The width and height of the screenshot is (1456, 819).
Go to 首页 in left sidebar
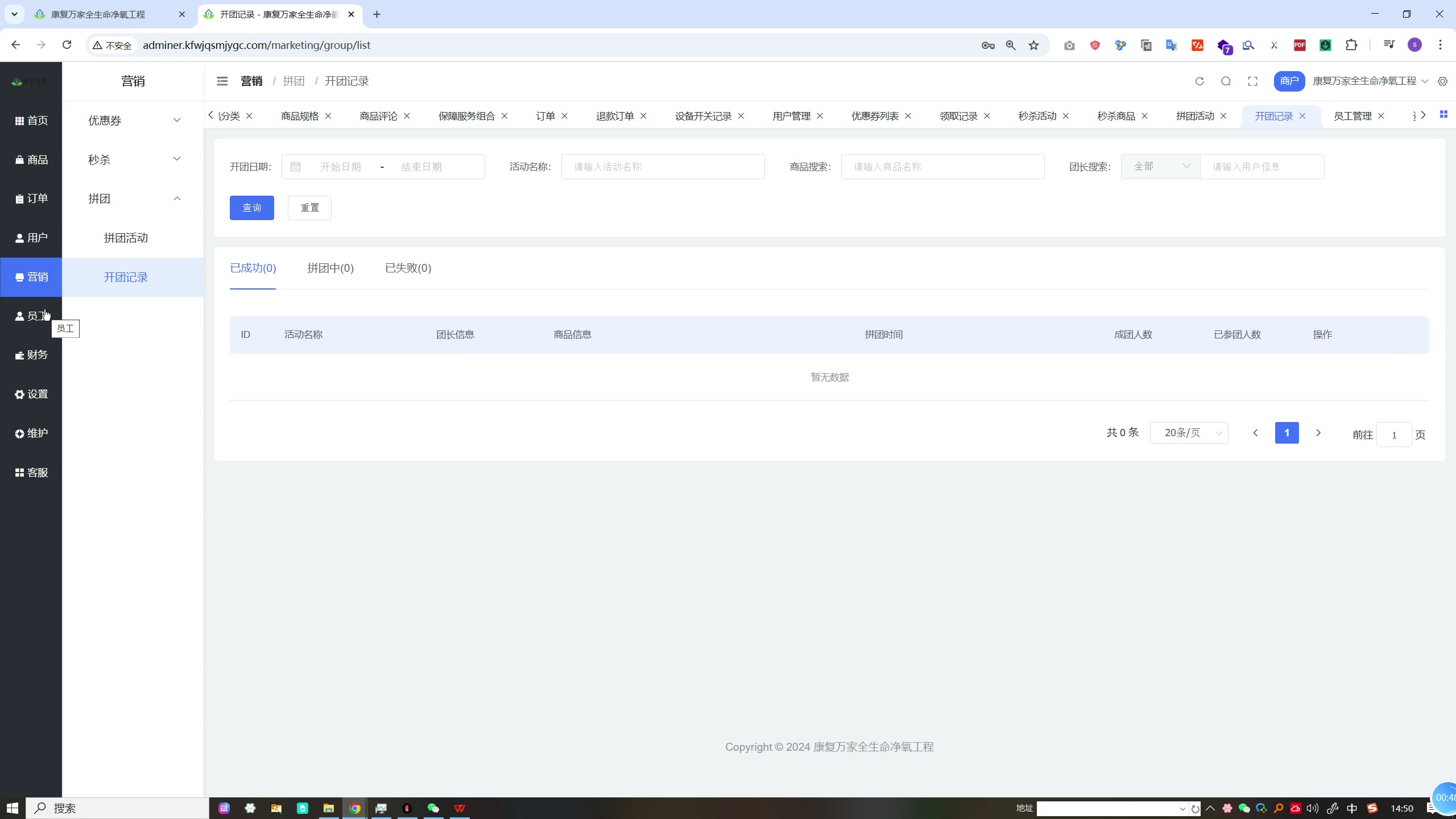tap(31, 121)
